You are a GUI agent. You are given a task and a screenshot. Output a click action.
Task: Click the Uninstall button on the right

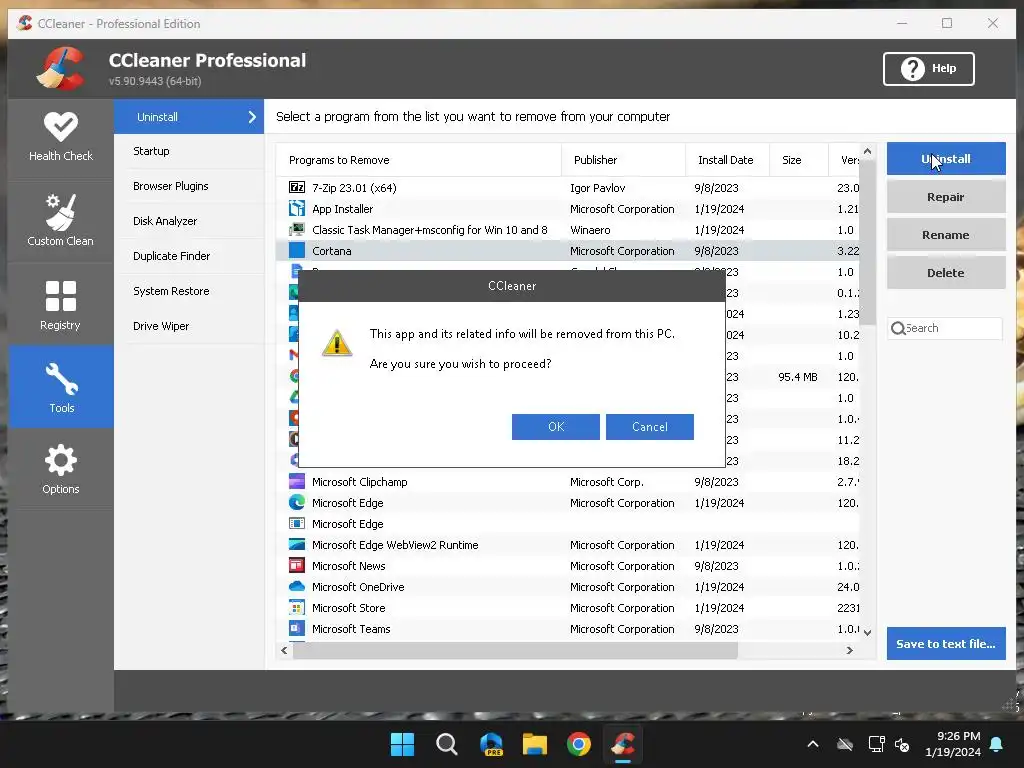[x=946, y=159]
